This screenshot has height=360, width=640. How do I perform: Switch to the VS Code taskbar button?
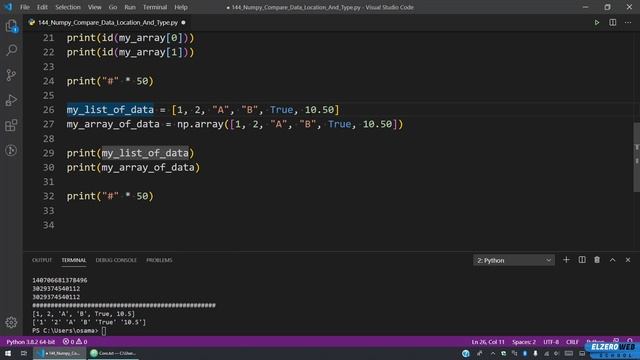[60, 353]
